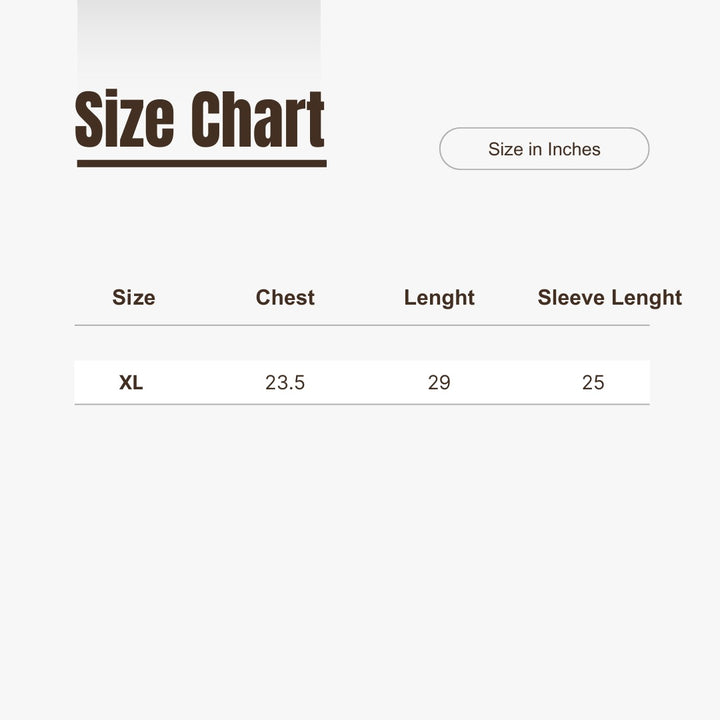
Task: Click the brown underline beneath the Size Chart heading
Action: pyautogui.click(x=201, y=163)
